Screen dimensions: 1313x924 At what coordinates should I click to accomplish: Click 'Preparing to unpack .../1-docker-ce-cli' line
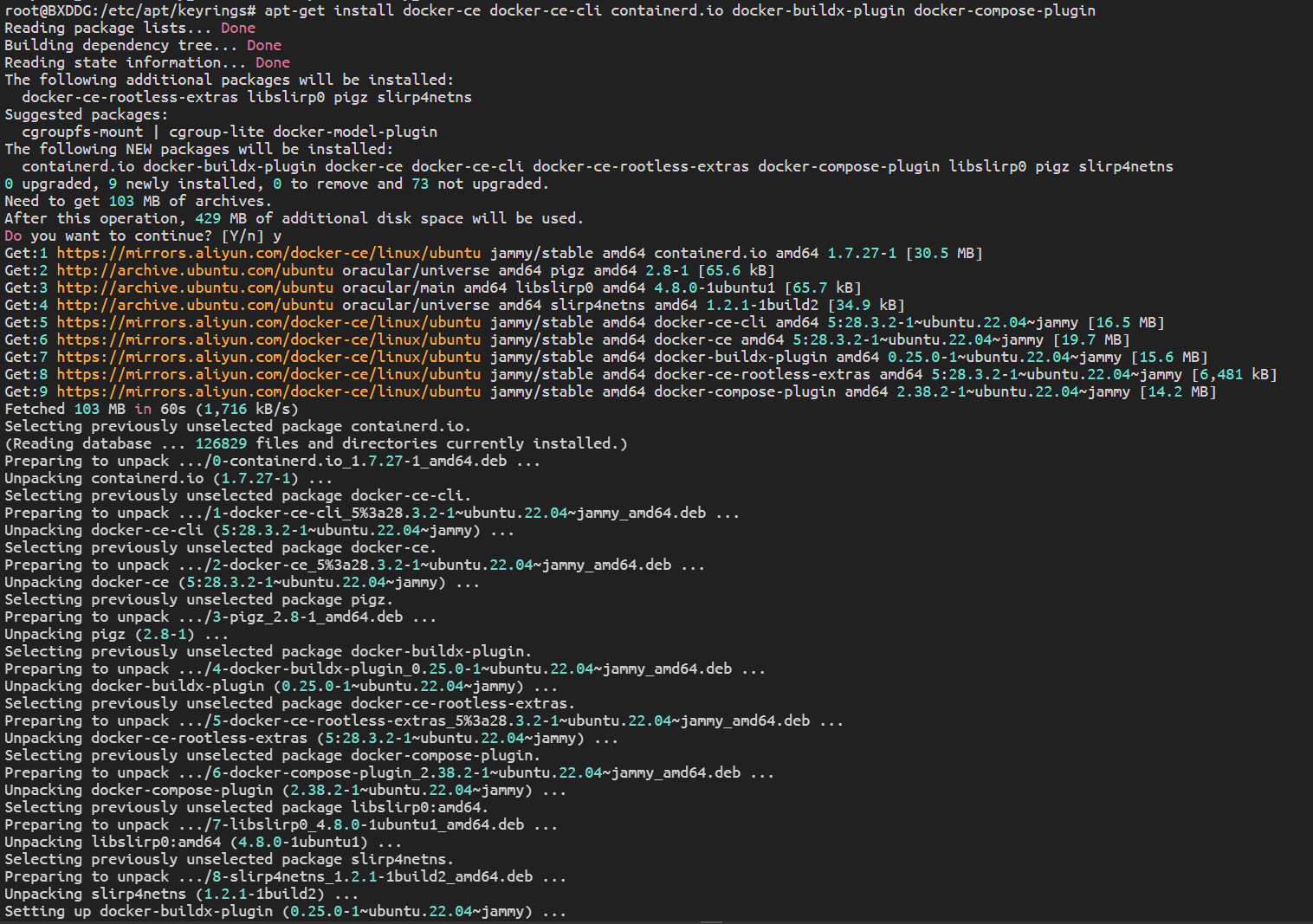(x=372, y=513)
